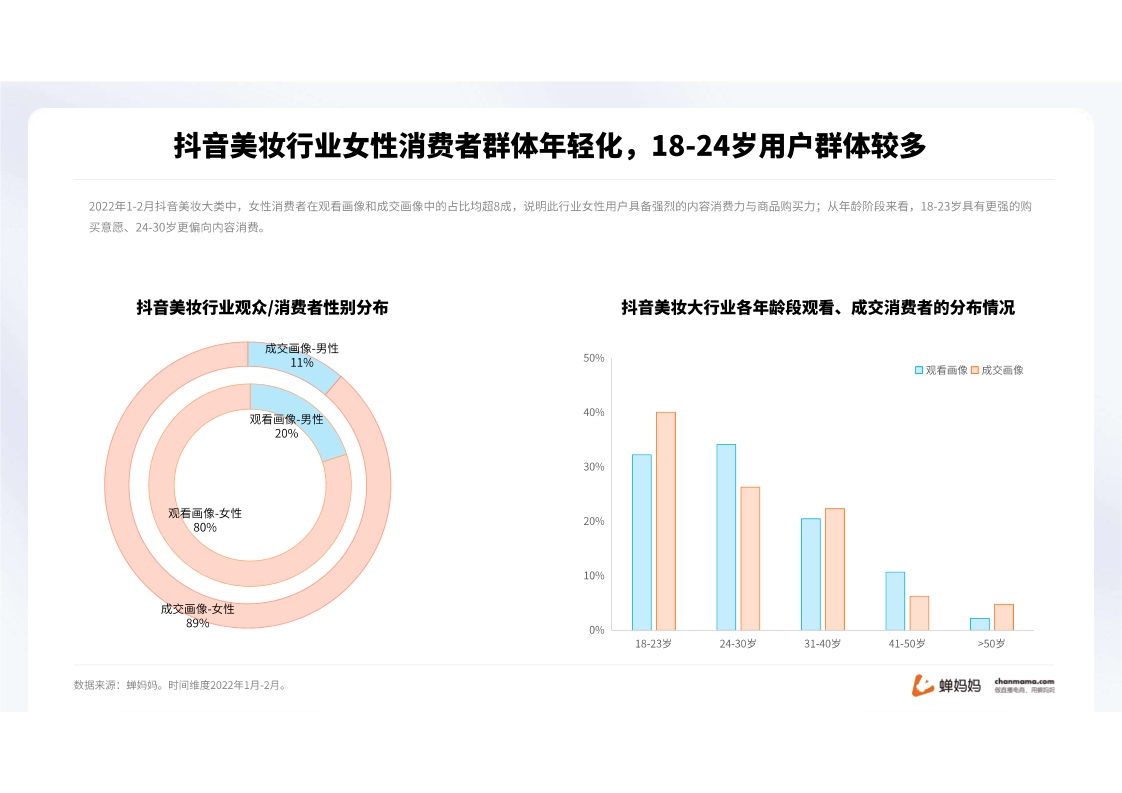The image size is (1122, 793).
Task: Click the orange bar for >50岁
Action: 1003,617
